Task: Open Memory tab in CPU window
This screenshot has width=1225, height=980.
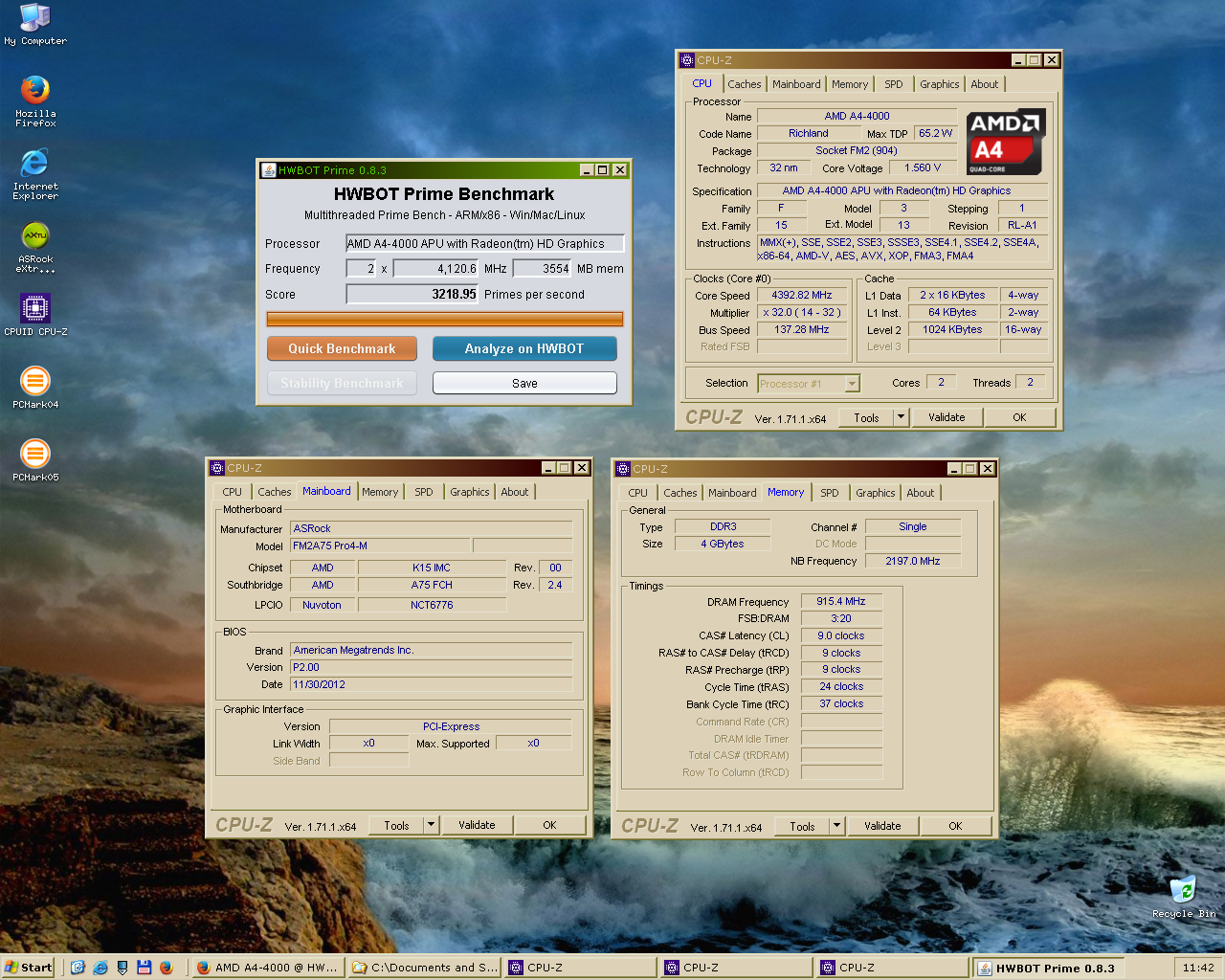Action: pos(850,84)
